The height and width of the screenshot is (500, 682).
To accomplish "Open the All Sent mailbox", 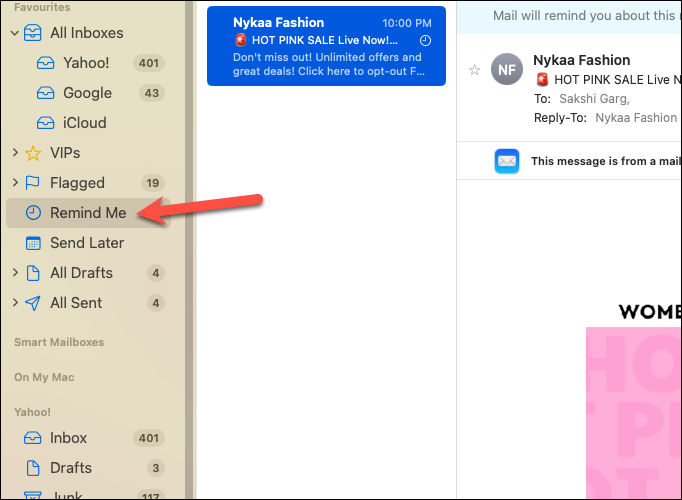I will click(x=76, y=303).
